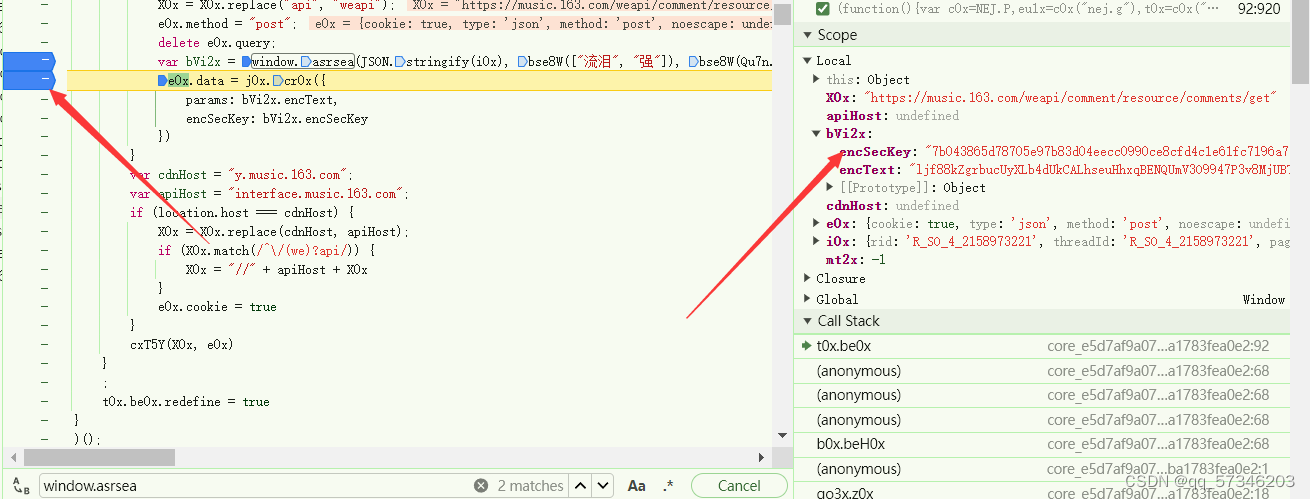Clear the window.asrsea search text
This screenshot has width=1310, height=499.
(x=481, y=486)
